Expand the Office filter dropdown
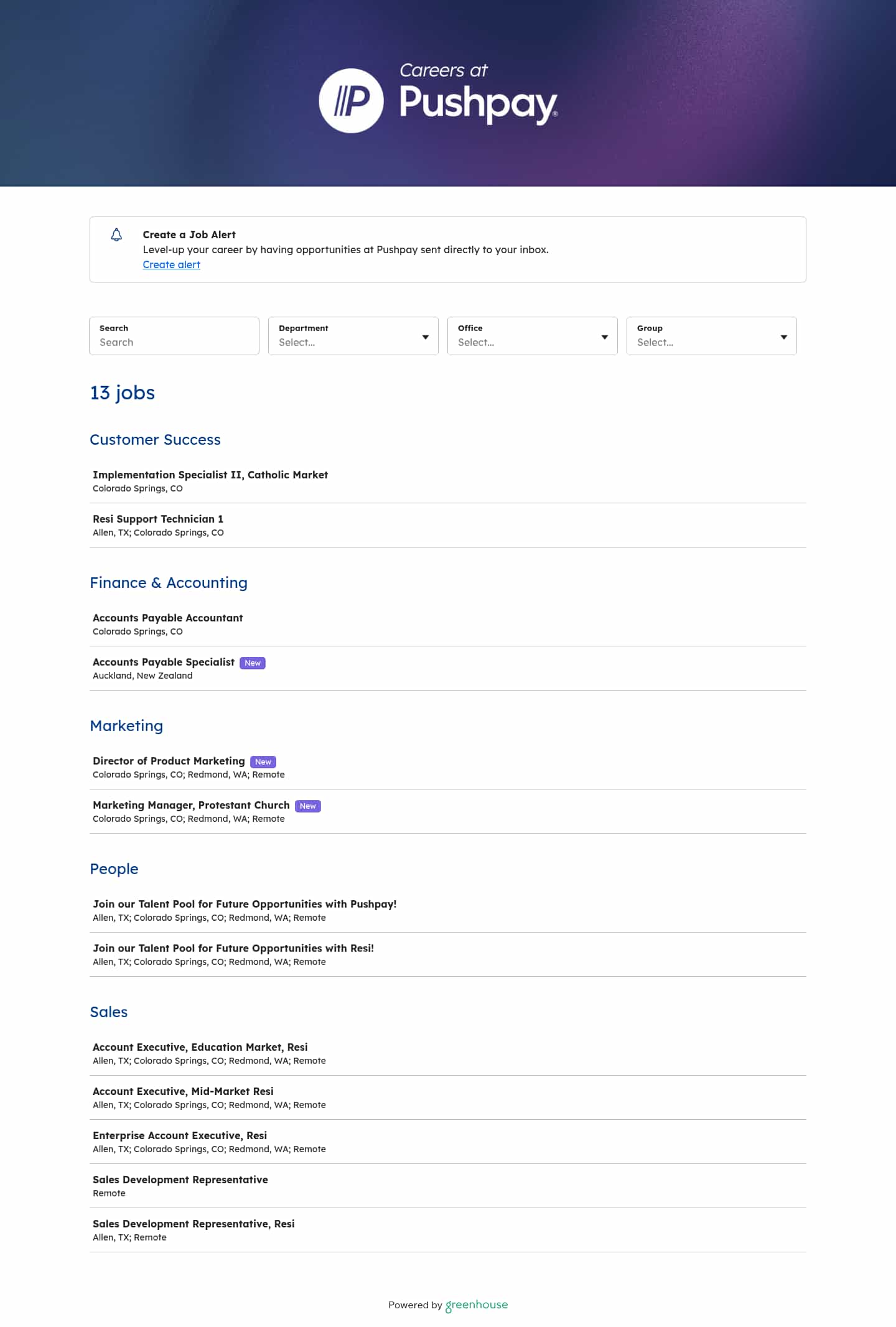Image resolution: width=896 pixels, height=1327 pixels. pyautogui.click(x=532, y=336)
